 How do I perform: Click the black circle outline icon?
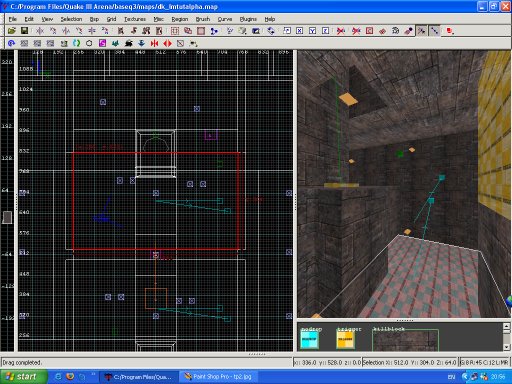(89, 43)
